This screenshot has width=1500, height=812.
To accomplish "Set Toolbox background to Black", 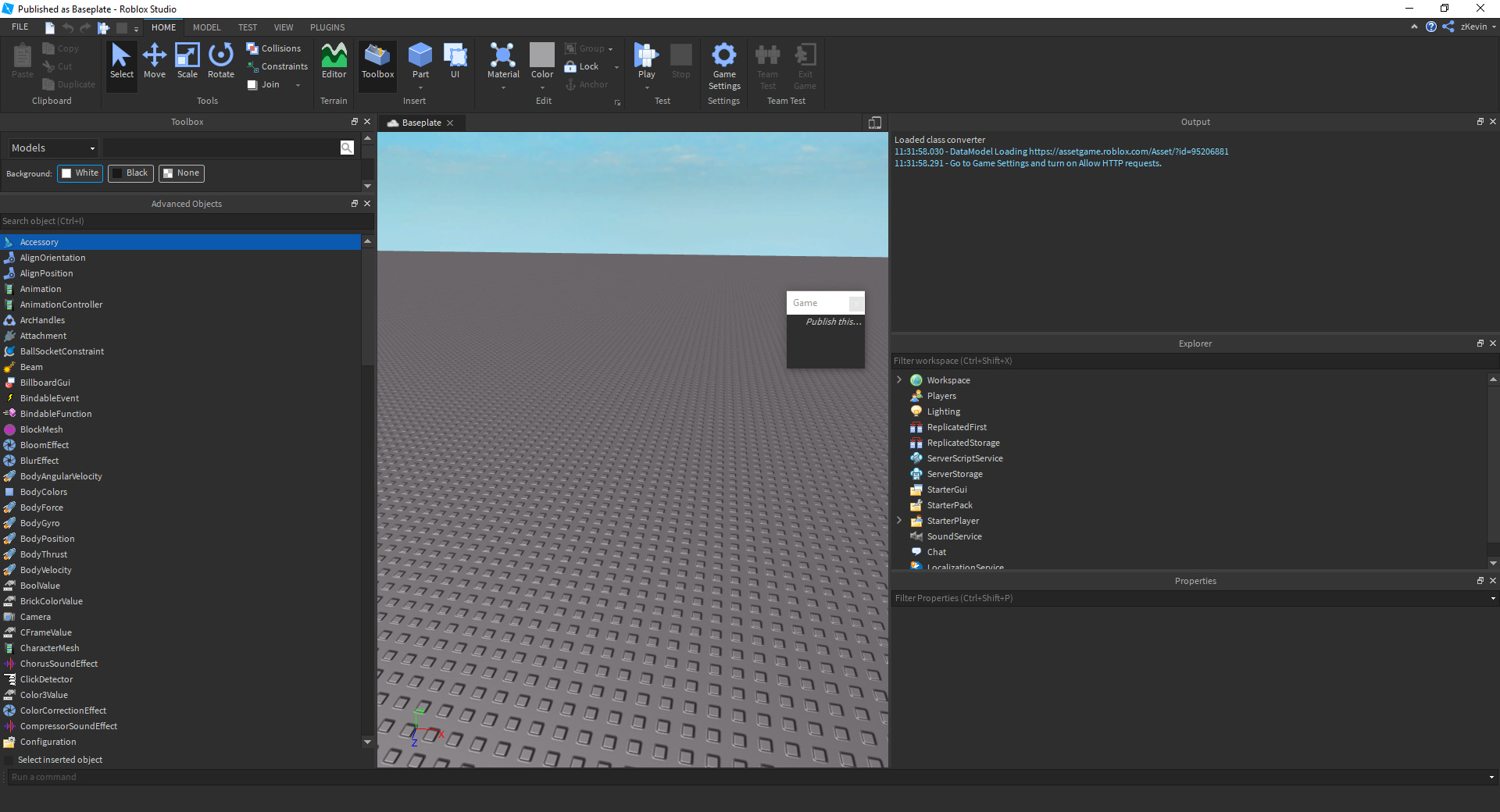I will coord(130,173).
